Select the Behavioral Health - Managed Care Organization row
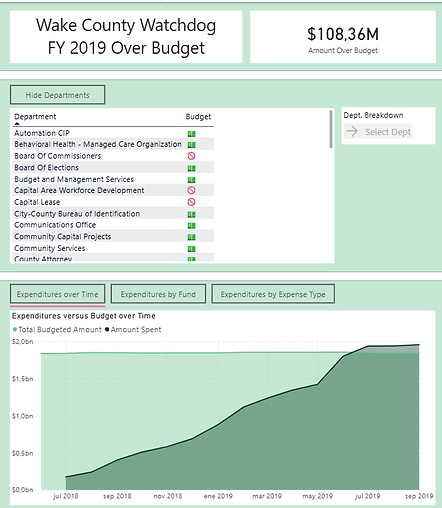Viewport: 442px width, 508px height. point(113,144)
